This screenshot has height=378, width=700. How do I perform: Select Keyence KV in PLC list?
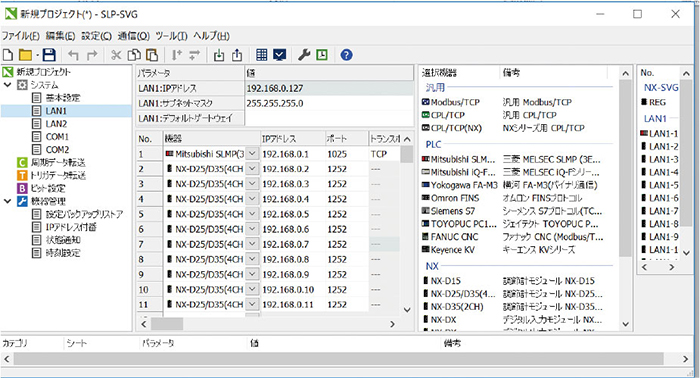pos(448,250)
